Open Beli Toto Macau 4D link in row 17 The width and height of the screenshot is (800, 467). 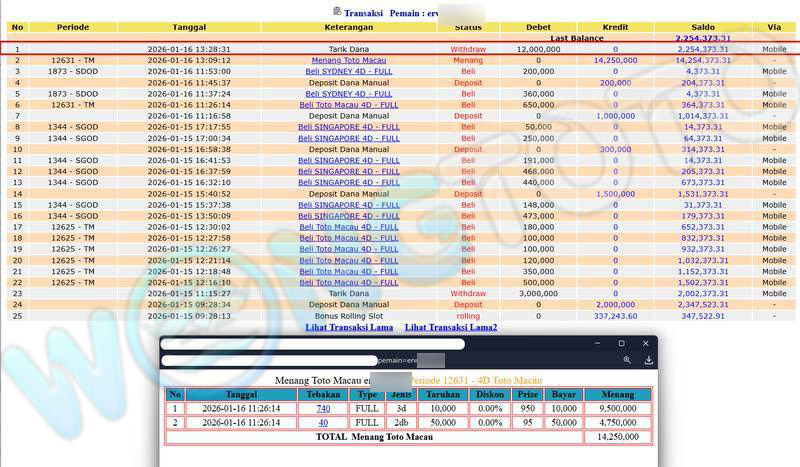coord(348,227)
